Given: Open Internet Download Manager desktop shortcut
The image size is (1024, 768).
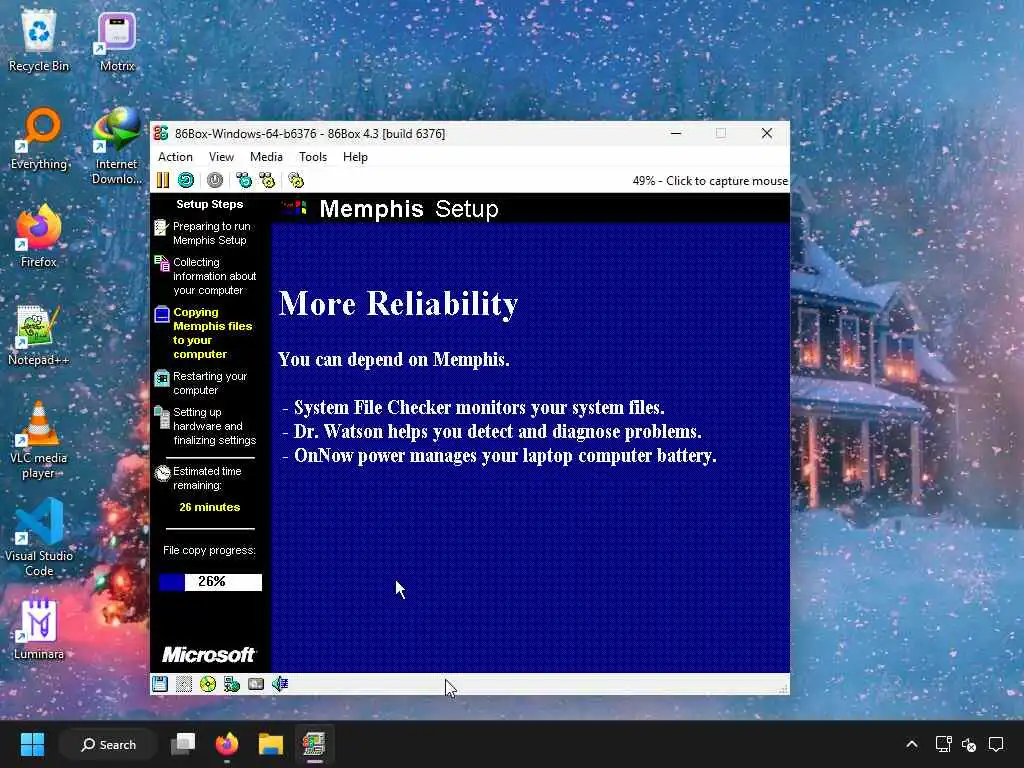Looking at the screenshot, I should point(116,146).
